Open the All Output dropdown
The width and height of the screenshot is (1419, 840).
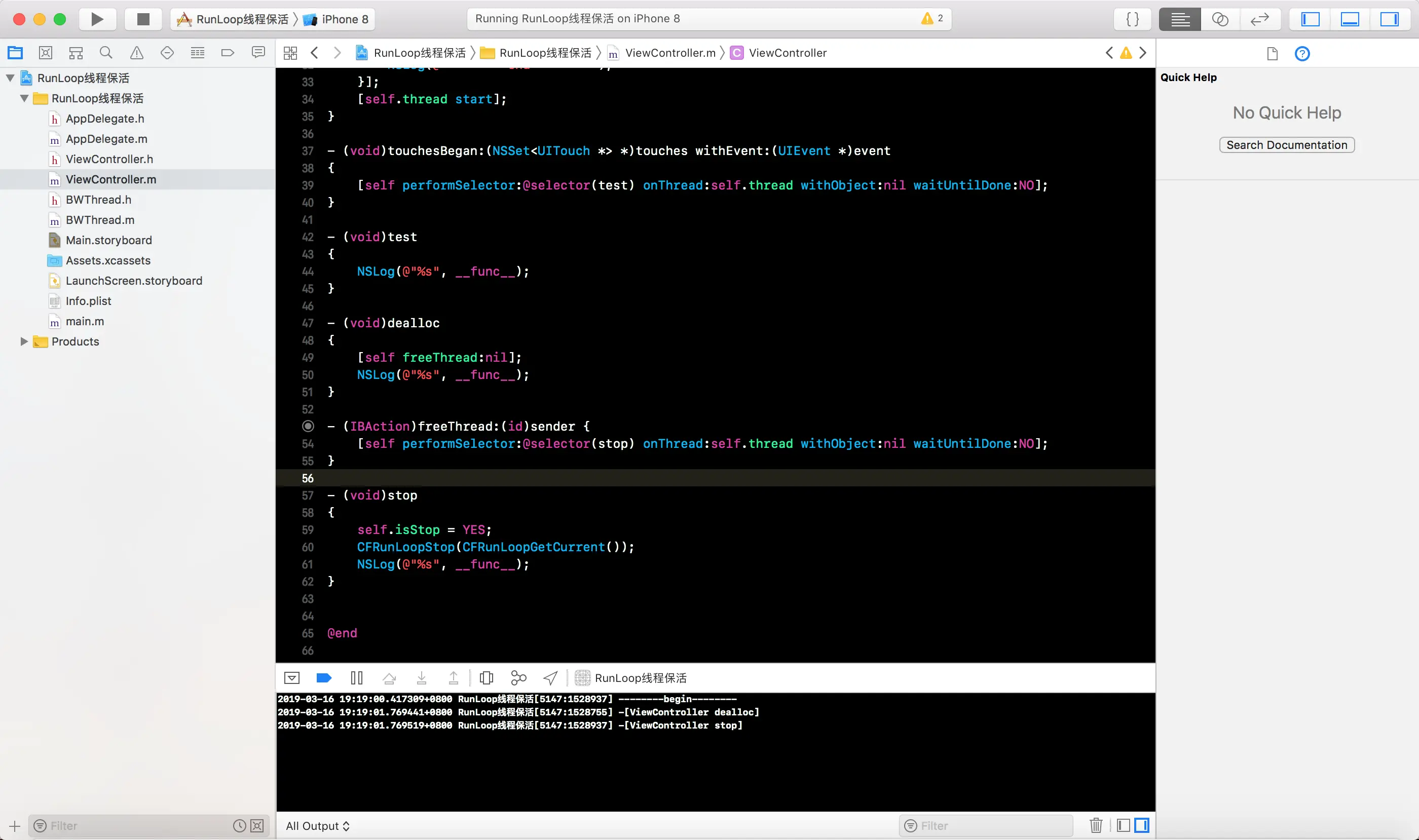(x=318, y=826)
